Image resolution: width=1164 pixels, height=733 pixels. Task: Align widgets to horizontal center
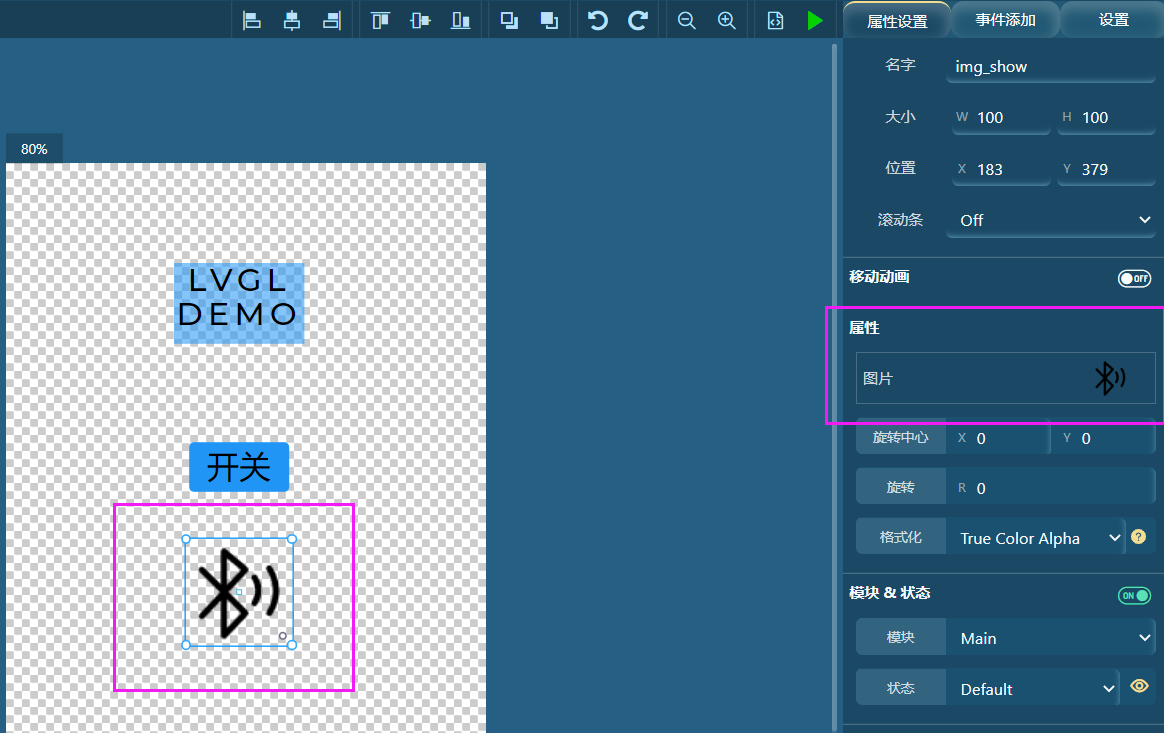tap(292, 20)
